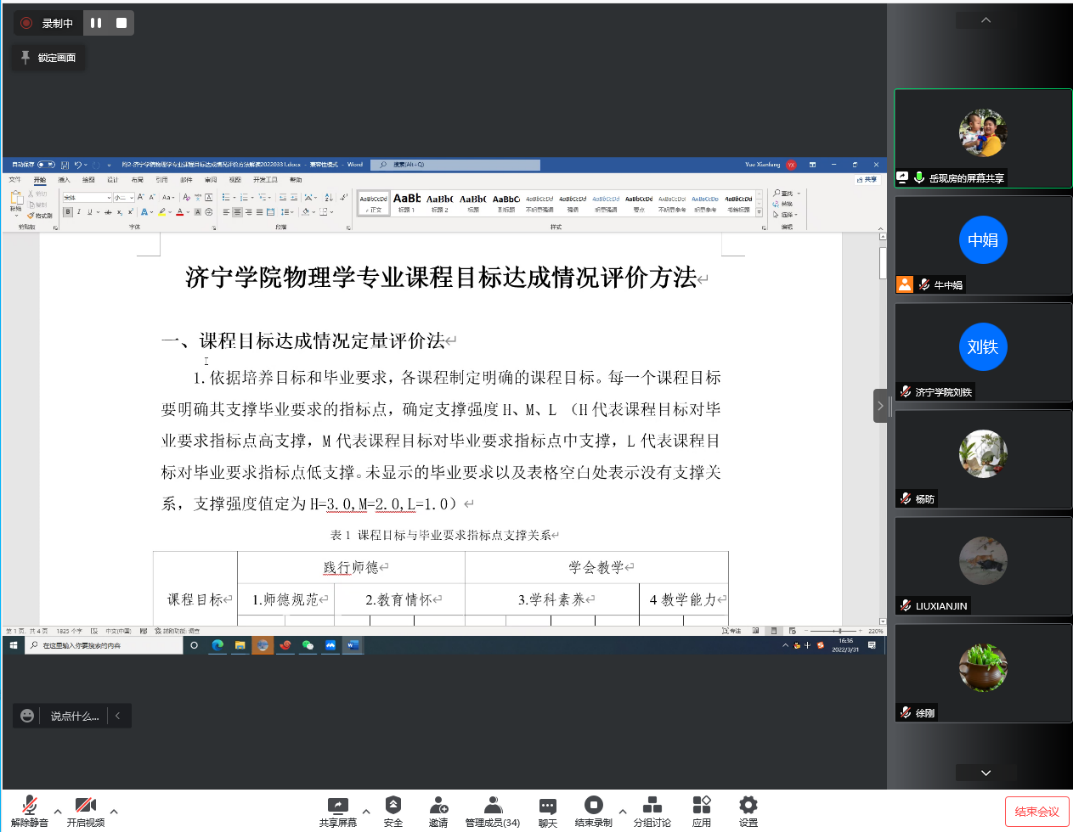
Task: Click the Lock Screen (锁定画面) button
Action: click(46, 58)
